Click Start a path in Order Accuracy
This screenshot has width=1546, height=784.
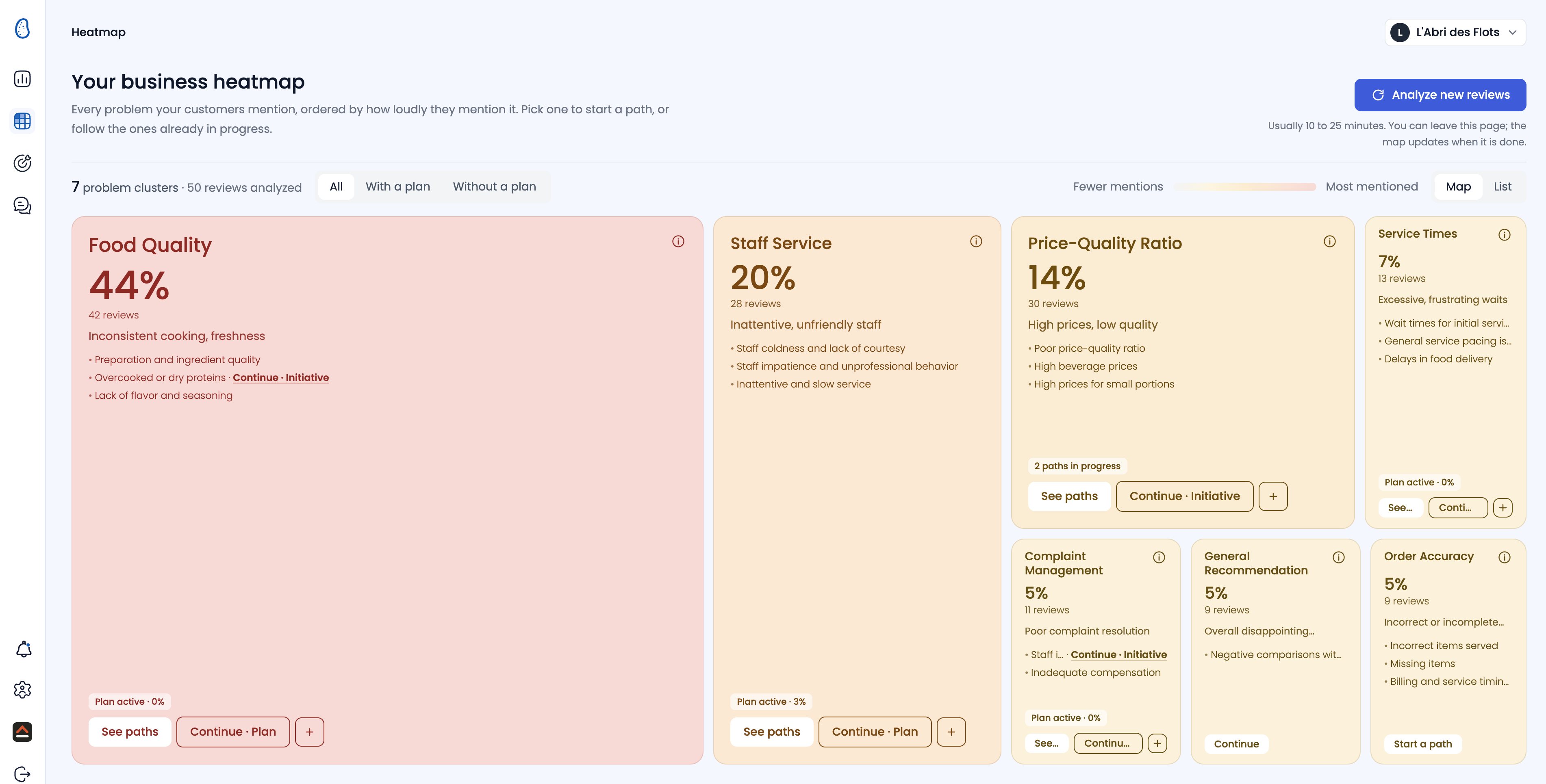coord(1423,744)
